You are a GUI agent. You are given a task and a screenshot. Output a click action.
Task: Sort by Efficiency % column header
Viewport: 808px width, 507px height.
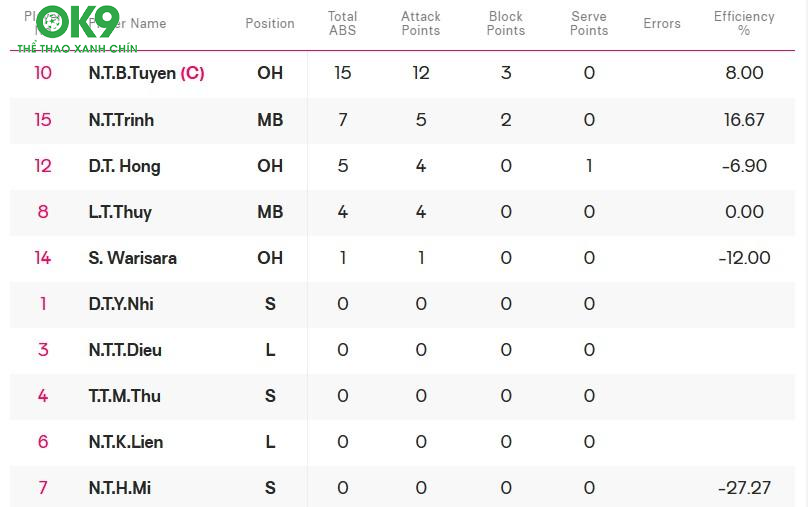click(x=744, y=23)
